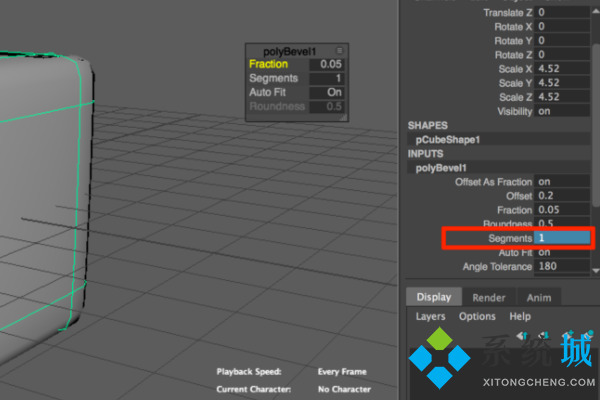Select the Fraction label in in-view editor
This screenshot has width=600, height=400.
[x=268, y=64]
